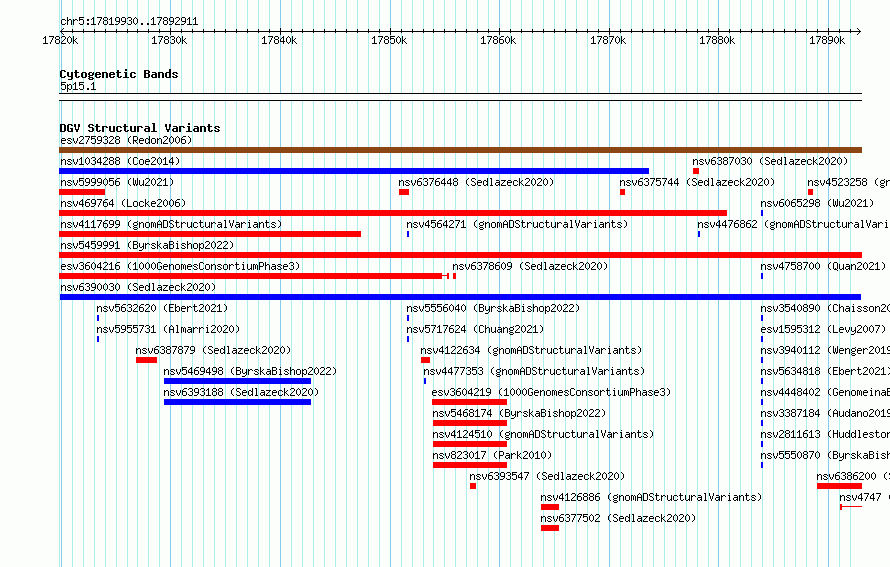Open nsv6378609 (Sedlazeck2020) variant
The width and height of the screenshot is (890, 567).
(530, 266)
